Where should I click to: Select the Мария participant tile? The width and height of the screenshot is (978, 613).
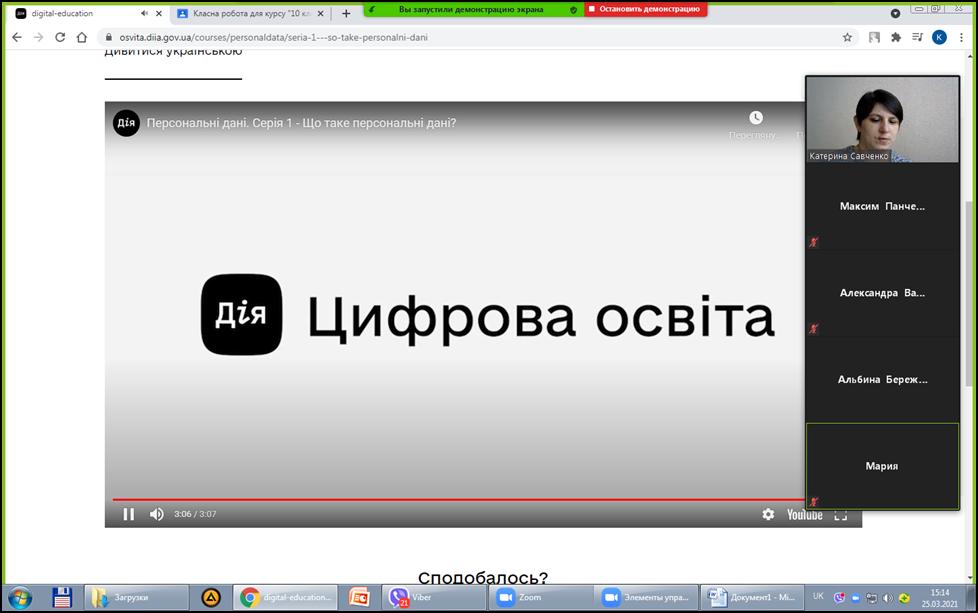tap(882, 466)
